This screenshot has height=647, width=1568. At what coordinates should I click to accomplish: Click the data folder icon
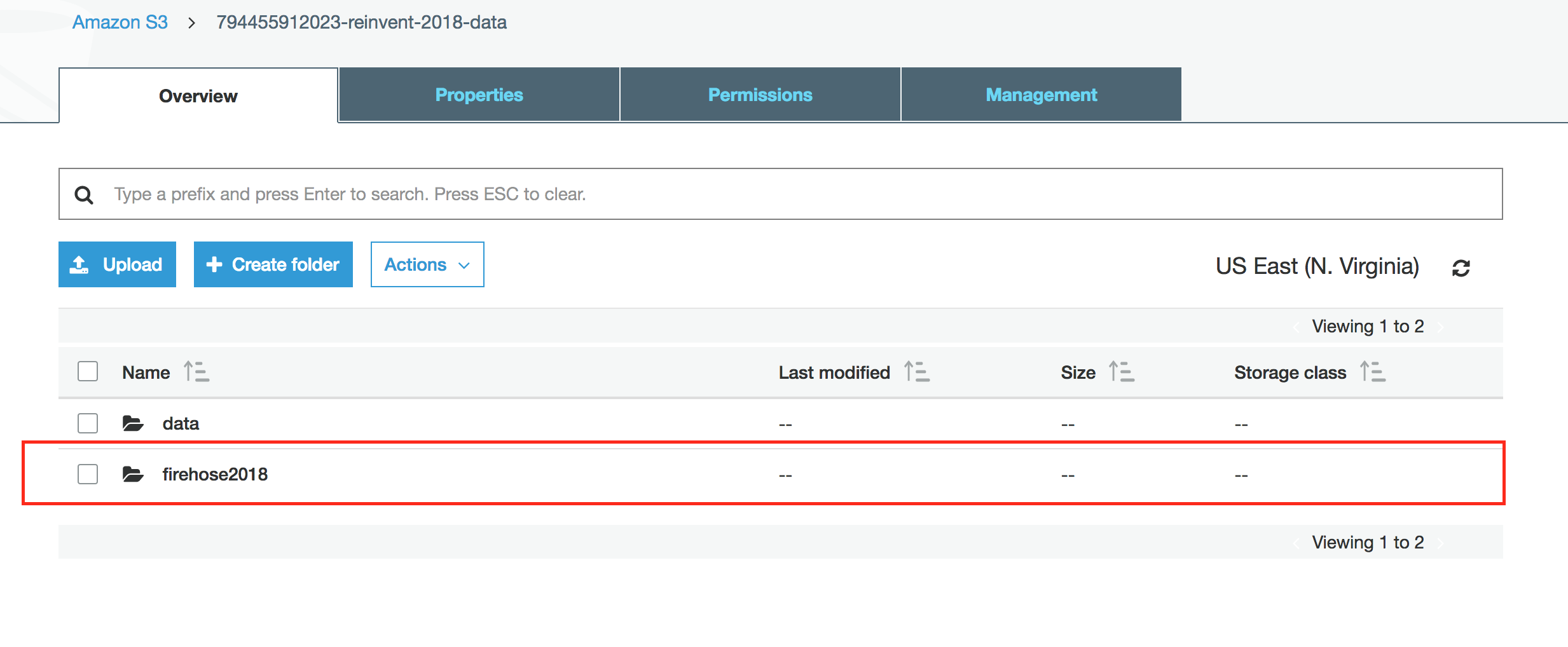coord(132,423)
